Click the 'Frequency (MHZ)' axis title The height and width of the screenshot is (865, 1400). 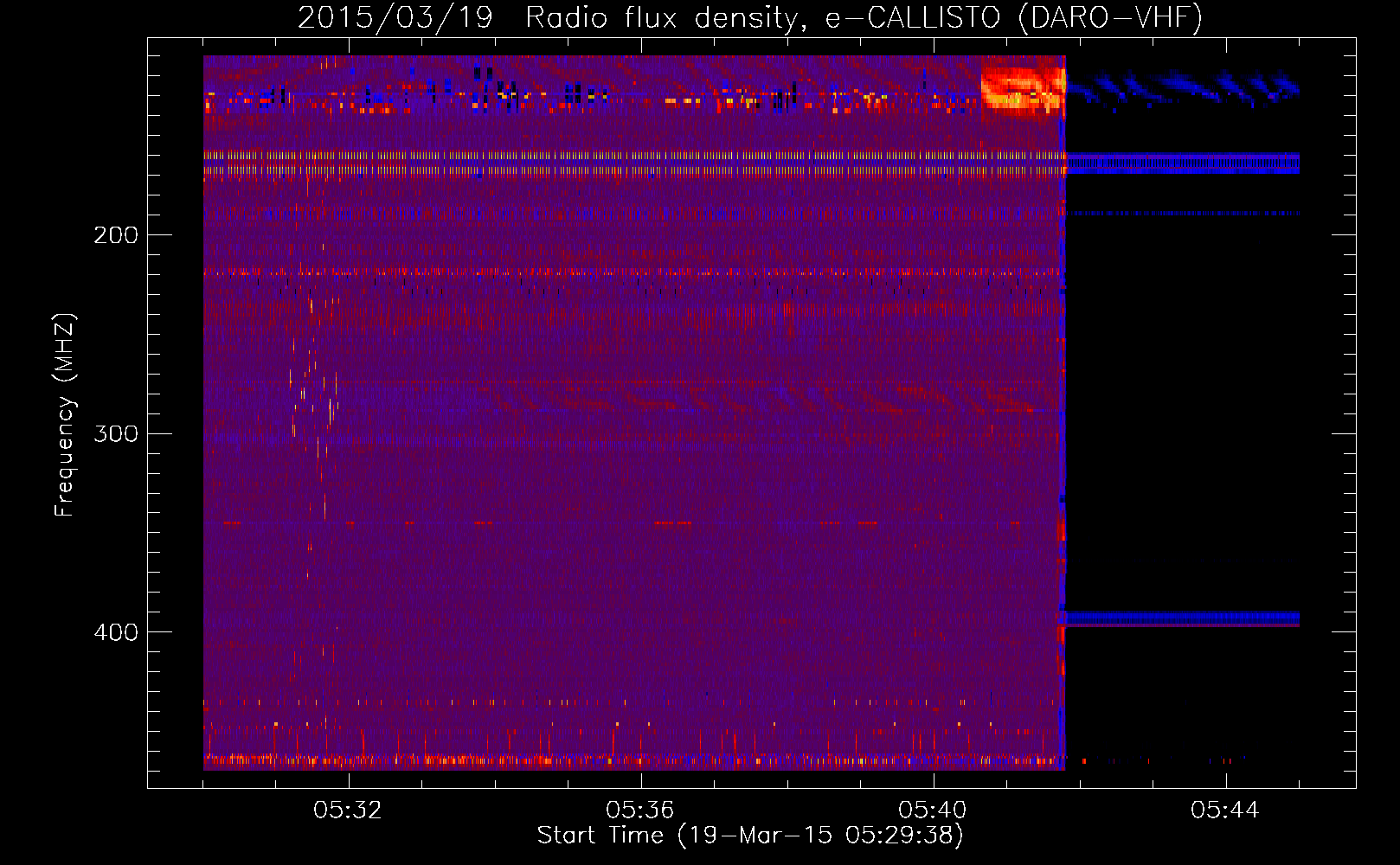(x=65, y=415)
